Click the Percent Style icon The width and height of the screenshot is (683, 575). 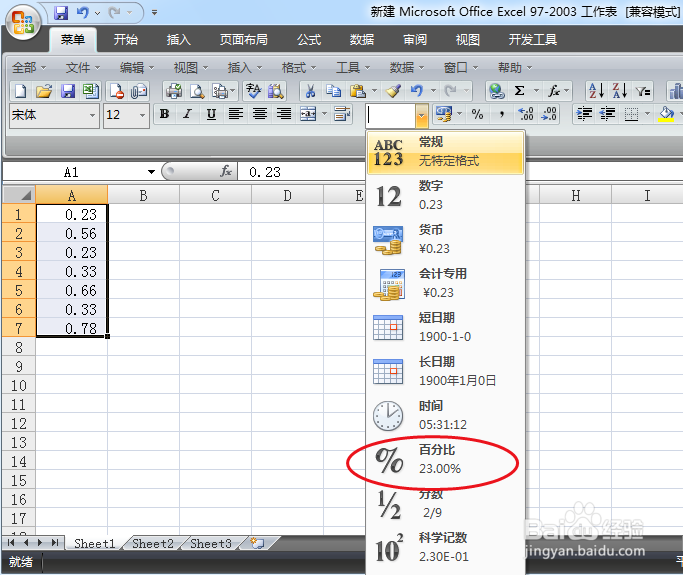[x=477, y=115]
